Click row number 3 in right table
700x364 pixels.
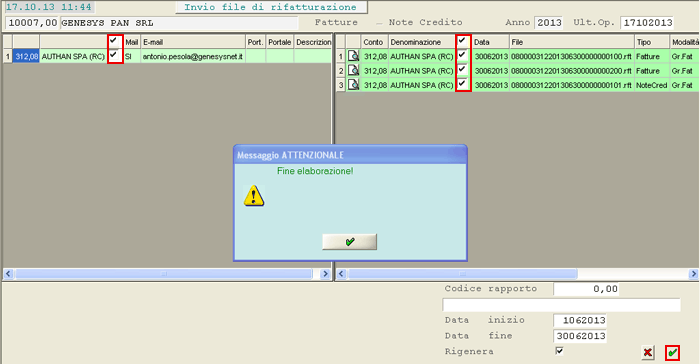coord(341,85)
